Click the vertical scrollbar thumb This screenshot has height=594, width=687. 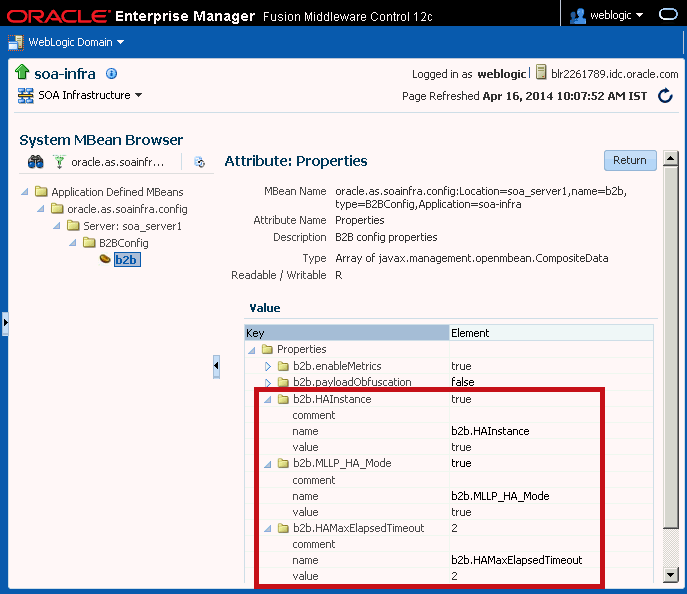pyautogui.click(x=670, y=347)
